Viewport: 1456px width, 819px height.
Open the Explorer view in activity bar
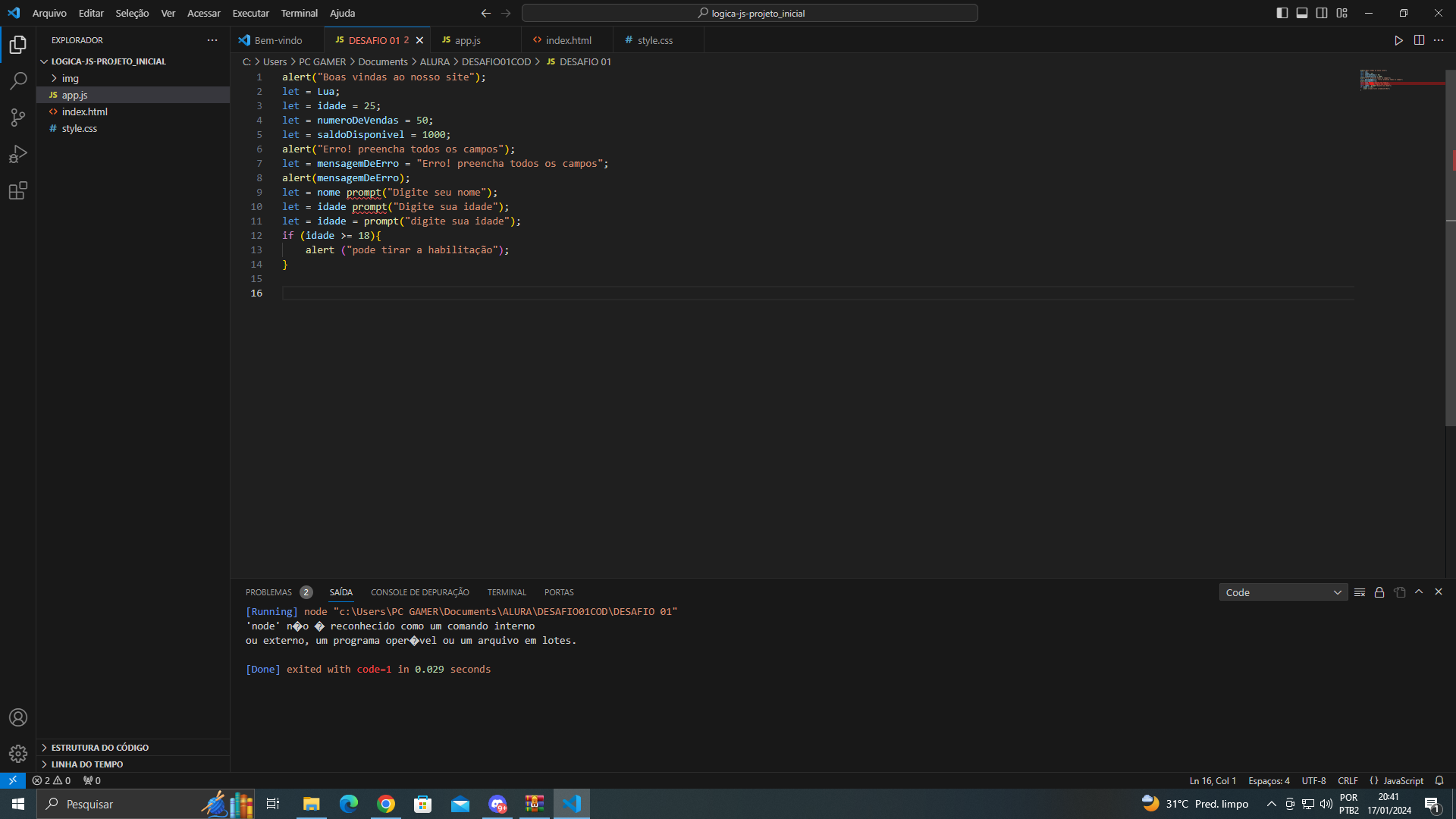click(18, 45)
